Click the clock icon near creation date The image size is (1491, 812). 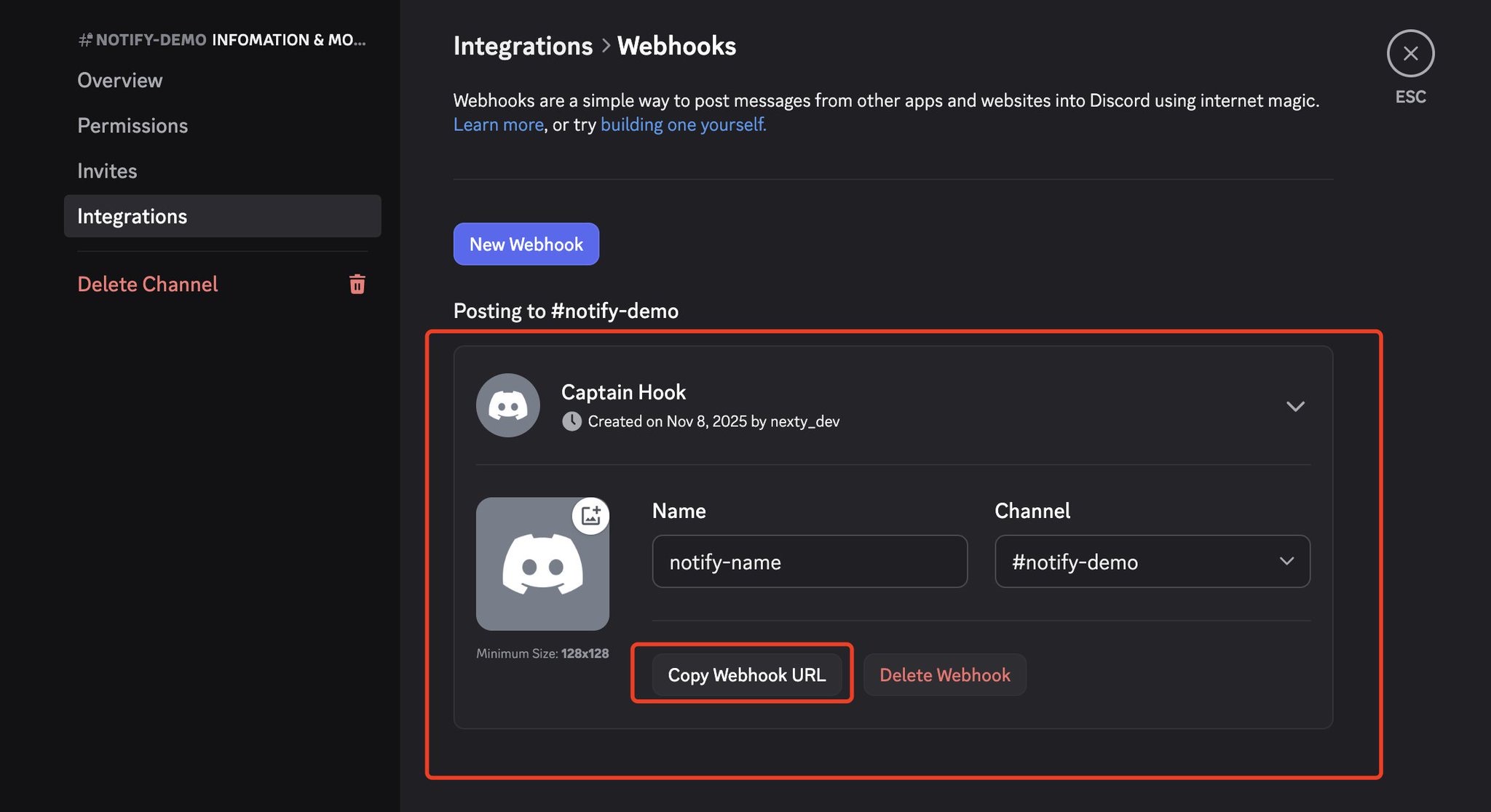click(x=572, y=421)
